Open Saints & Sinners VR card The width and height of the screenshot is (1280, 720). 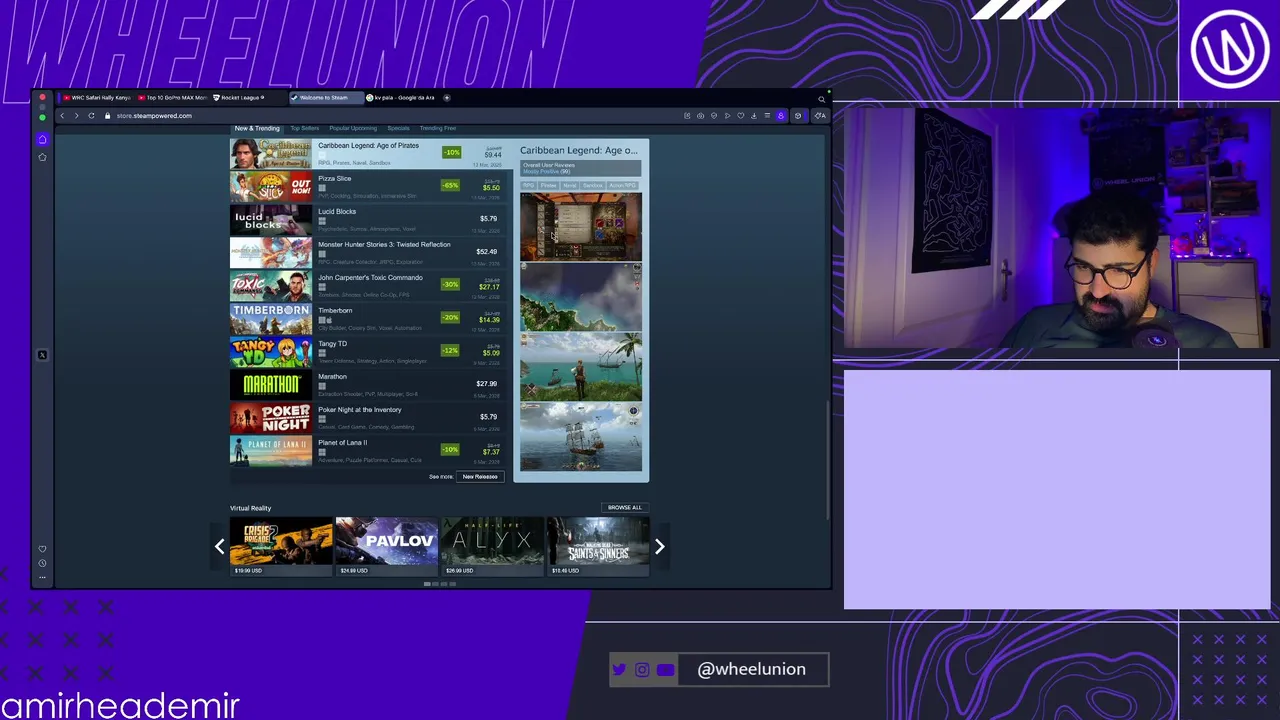click(x=598, y=546)
